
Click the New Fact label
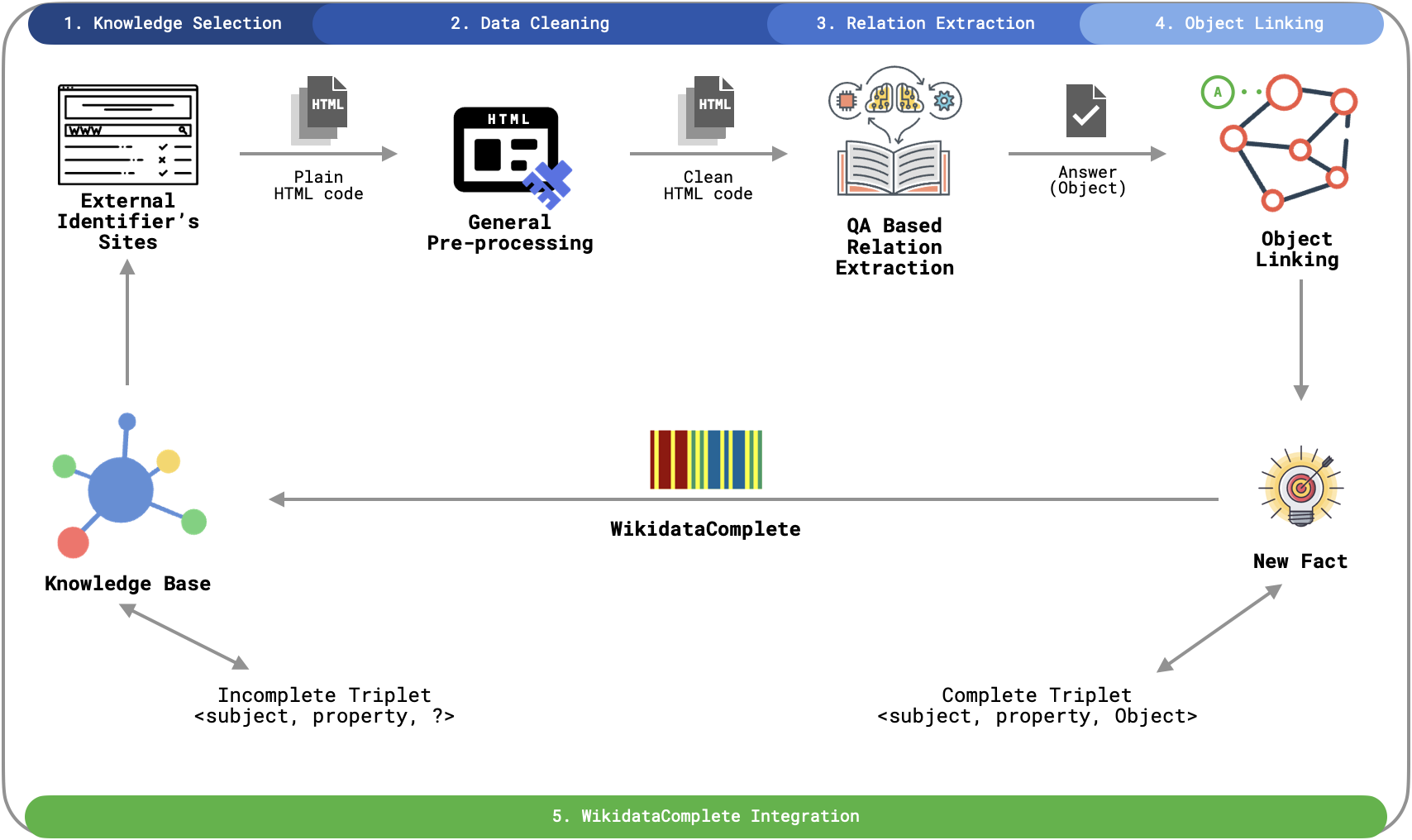point(1300,561)
